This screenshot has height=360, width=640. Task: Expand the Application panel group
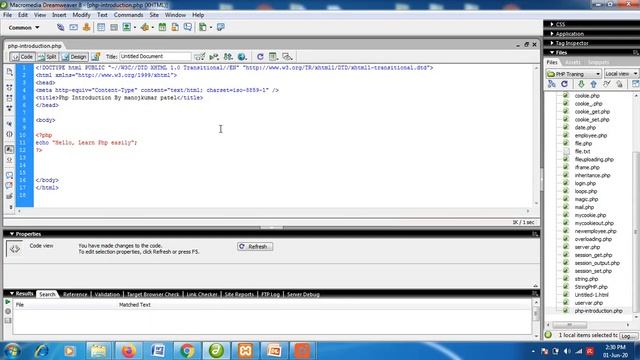(567, 34)
